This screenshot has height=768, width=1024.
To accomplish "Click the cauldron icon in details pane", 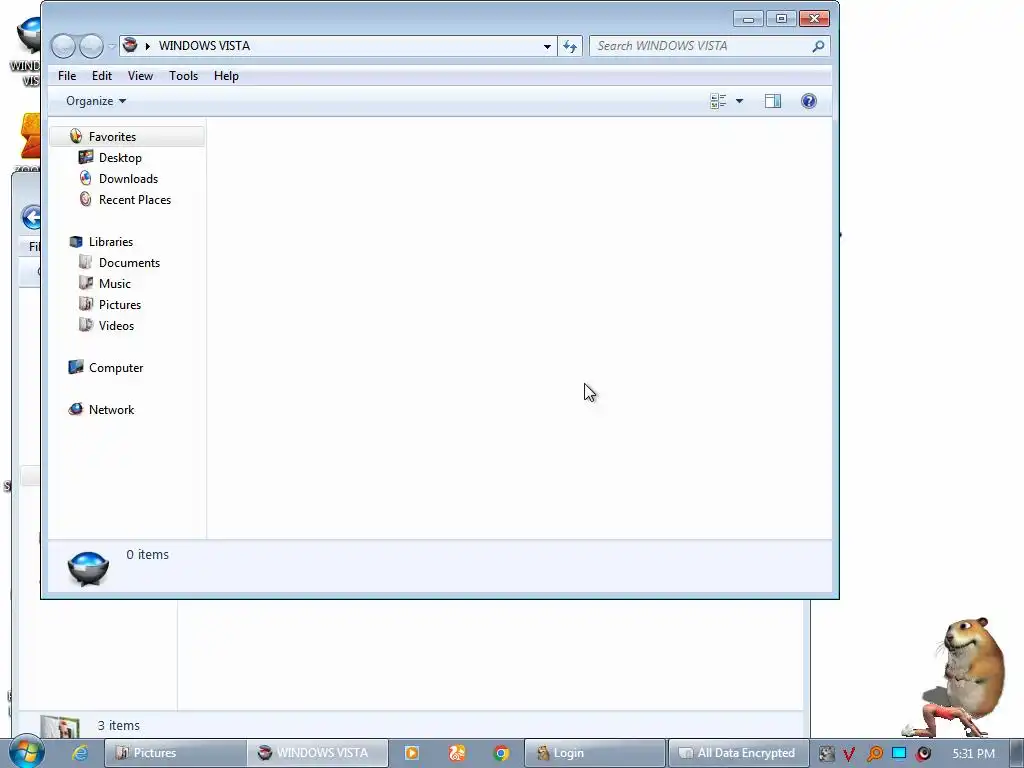I will [x=88, y=568].
